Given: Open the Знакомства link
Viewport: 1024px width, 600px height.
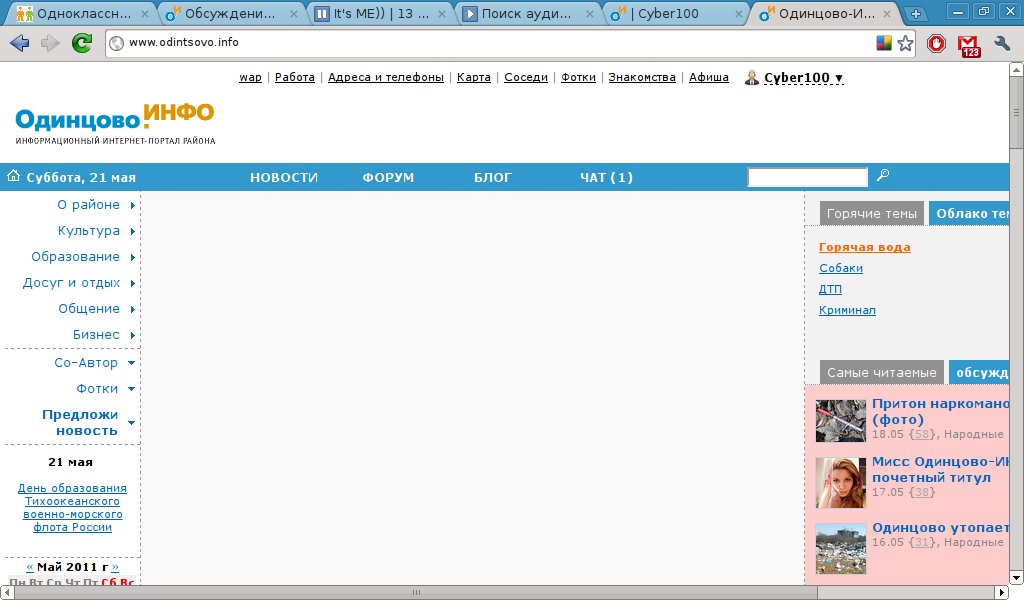Looking at the screenshot, I should 642,77.
